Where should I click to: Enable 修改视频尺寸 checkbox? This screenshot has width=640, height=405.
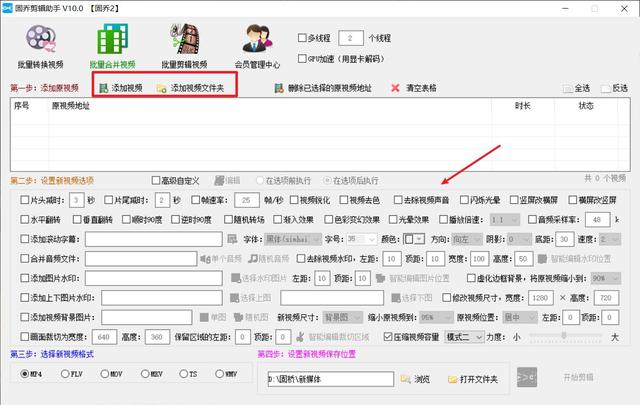point(447,298)
